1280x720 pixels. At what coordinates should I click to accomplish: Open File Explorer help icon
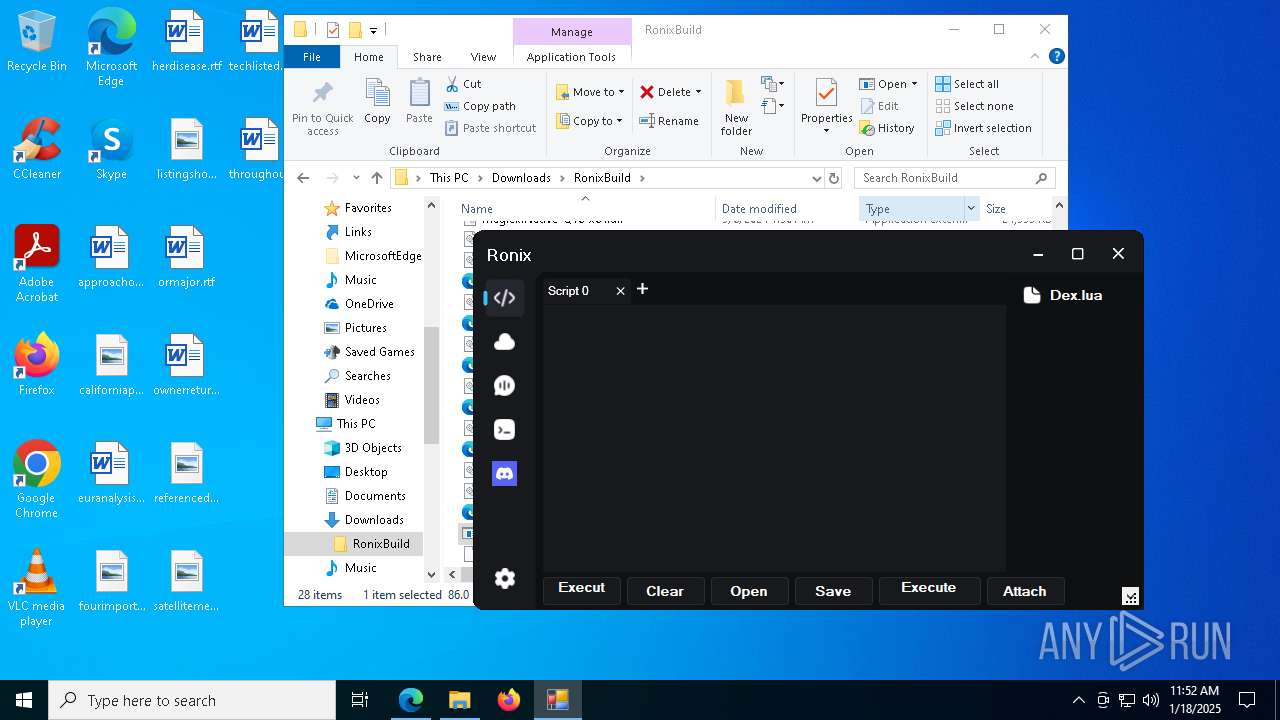[x=1056, y=57]
